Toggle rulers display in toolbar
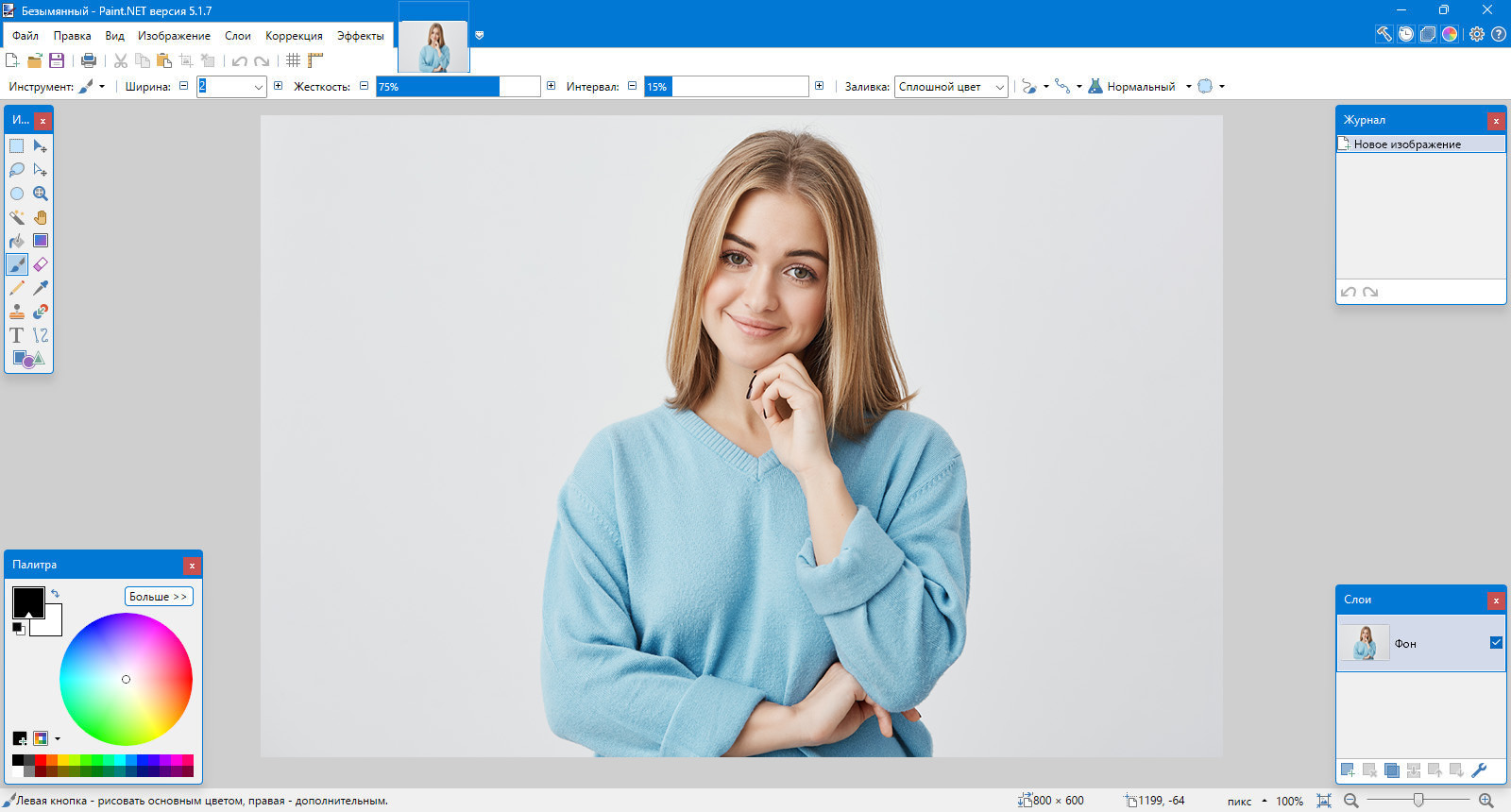This screenshot has height=812, width=1511. (x=315, y=60)
